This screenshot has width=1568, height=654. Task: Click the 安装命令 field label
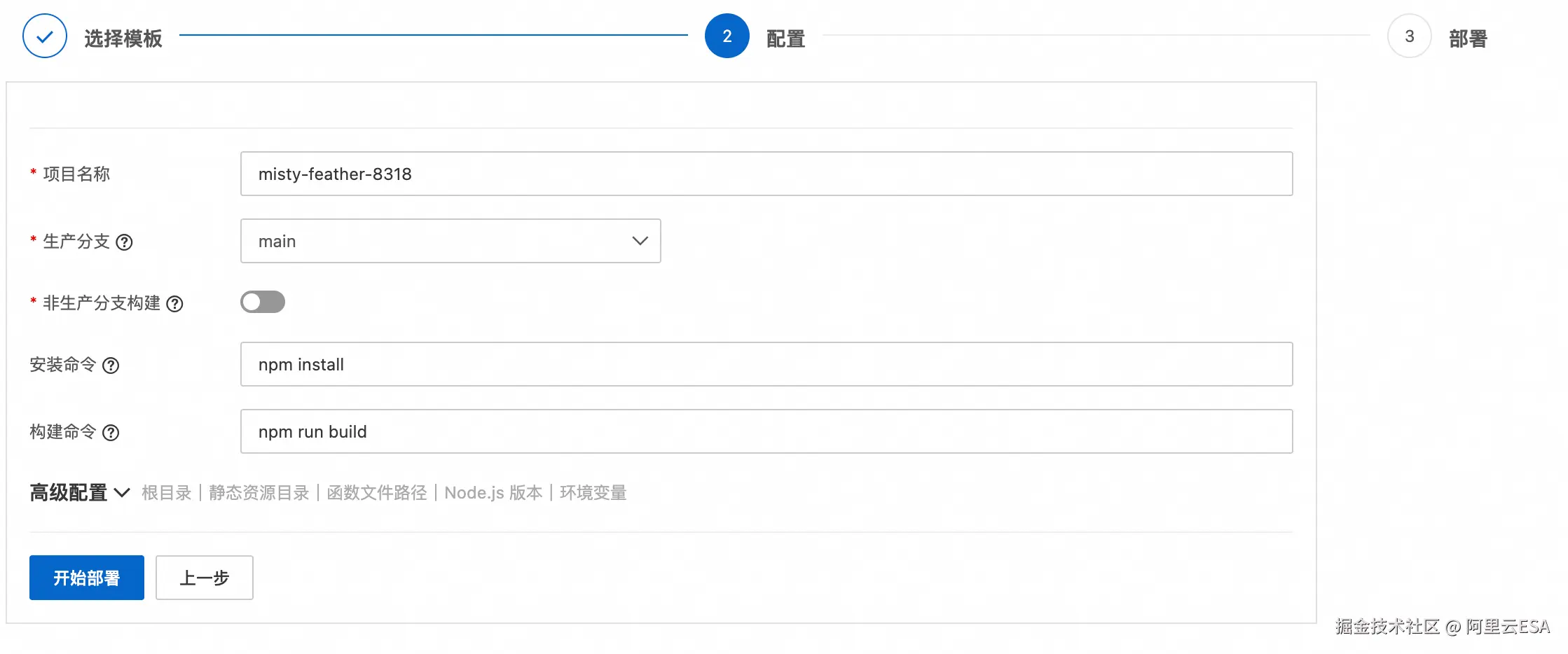pyautogui.click(x=63, y=365)
